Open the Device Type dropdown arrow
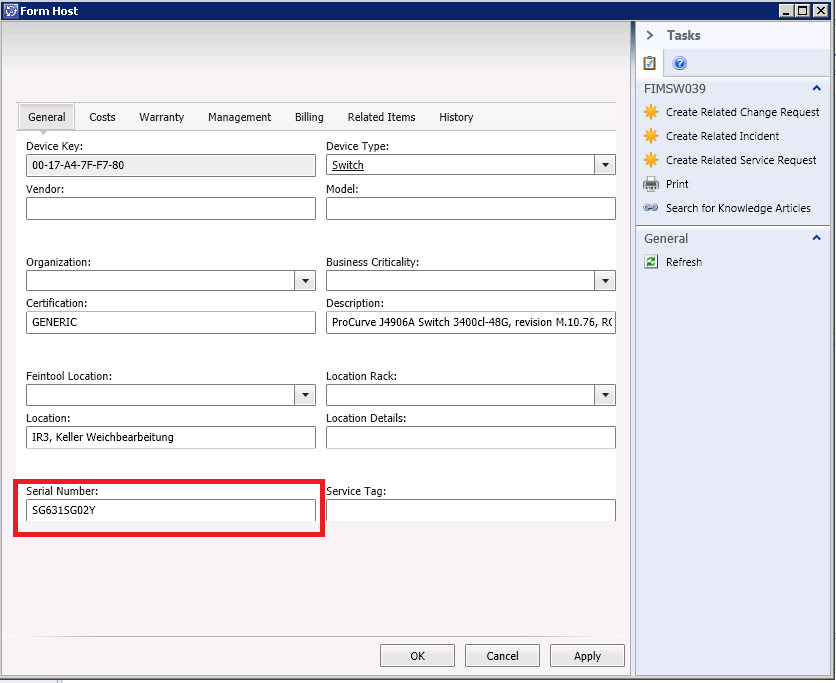Image resolution: width=836 pixels, height=683 pixels. tap(605, 165)
